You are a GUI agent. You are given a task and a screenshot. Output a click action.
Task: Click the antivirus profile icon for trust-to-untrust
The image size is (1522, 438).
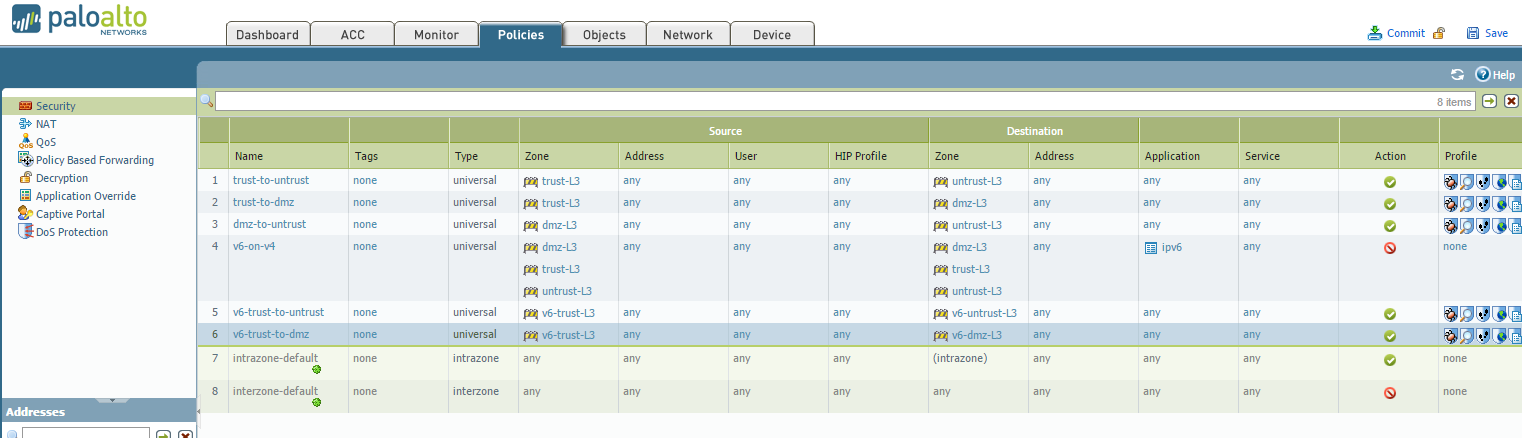(1451, 182)
